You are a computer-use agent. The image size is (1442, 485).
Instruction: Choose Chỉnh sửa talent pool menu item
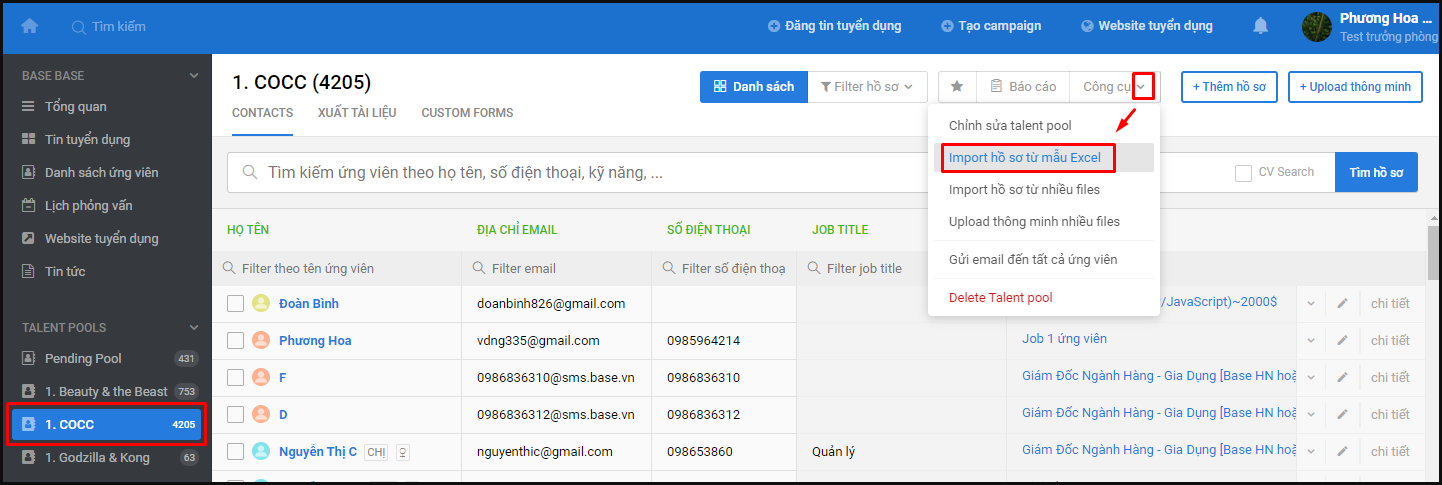pyautogui.click(x=1044, y=126)
